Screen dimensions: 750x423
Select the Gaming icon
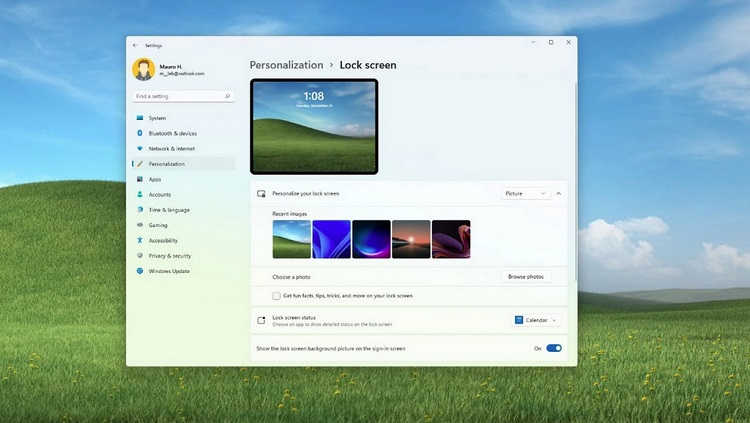click(140, 225)
